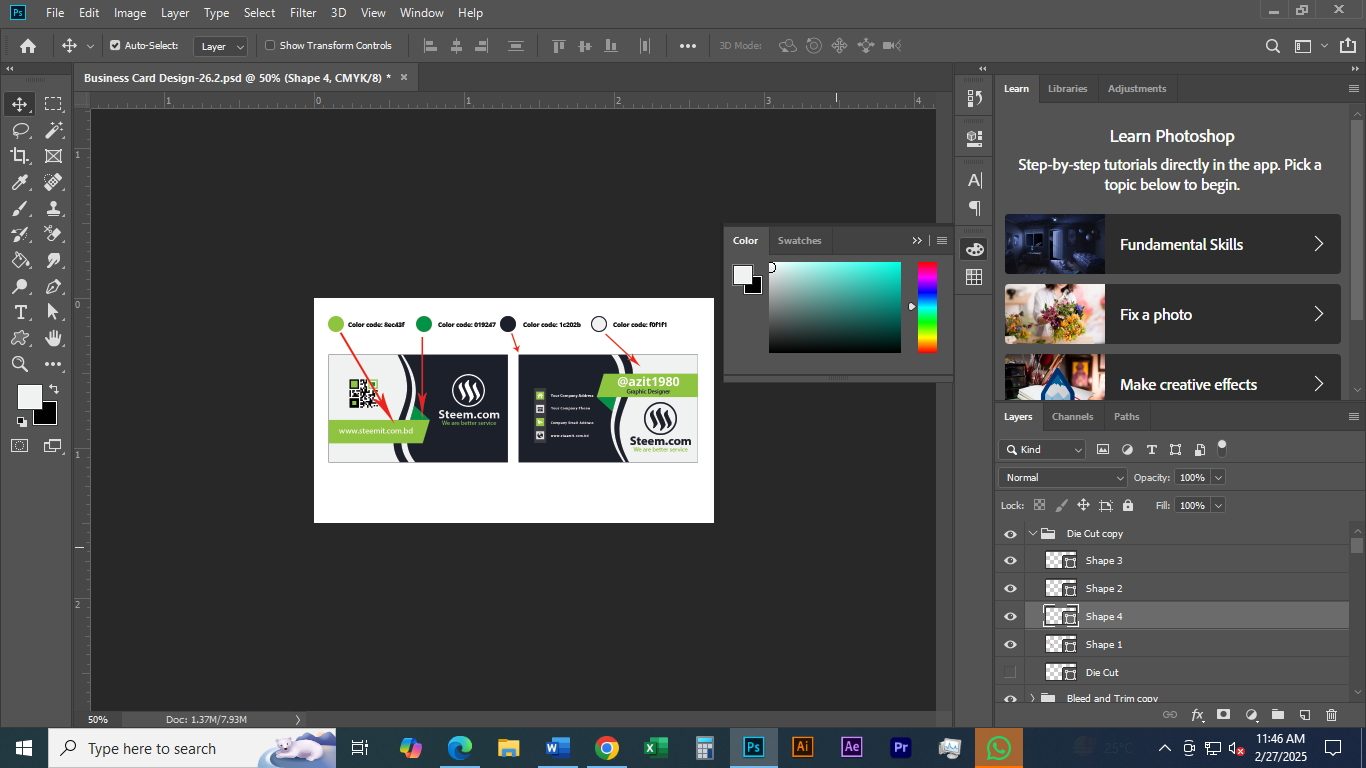Screen dimensions: 1366x768
Task: Open the Window menu
Action: [x=421, y=13]
